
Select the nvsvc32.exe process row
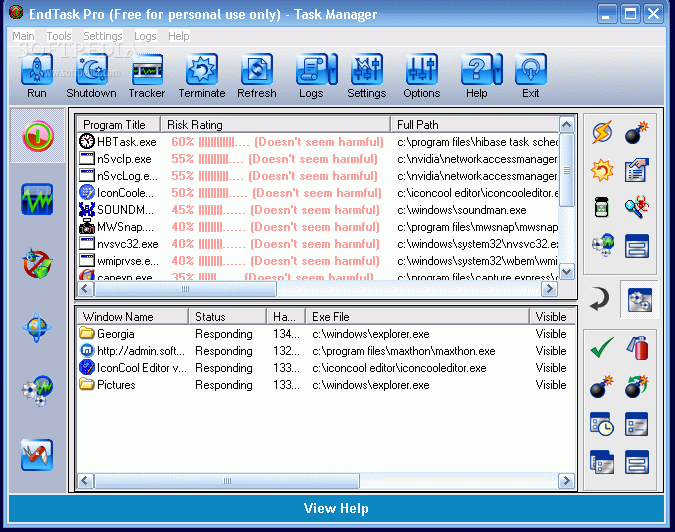coord(318,244)
